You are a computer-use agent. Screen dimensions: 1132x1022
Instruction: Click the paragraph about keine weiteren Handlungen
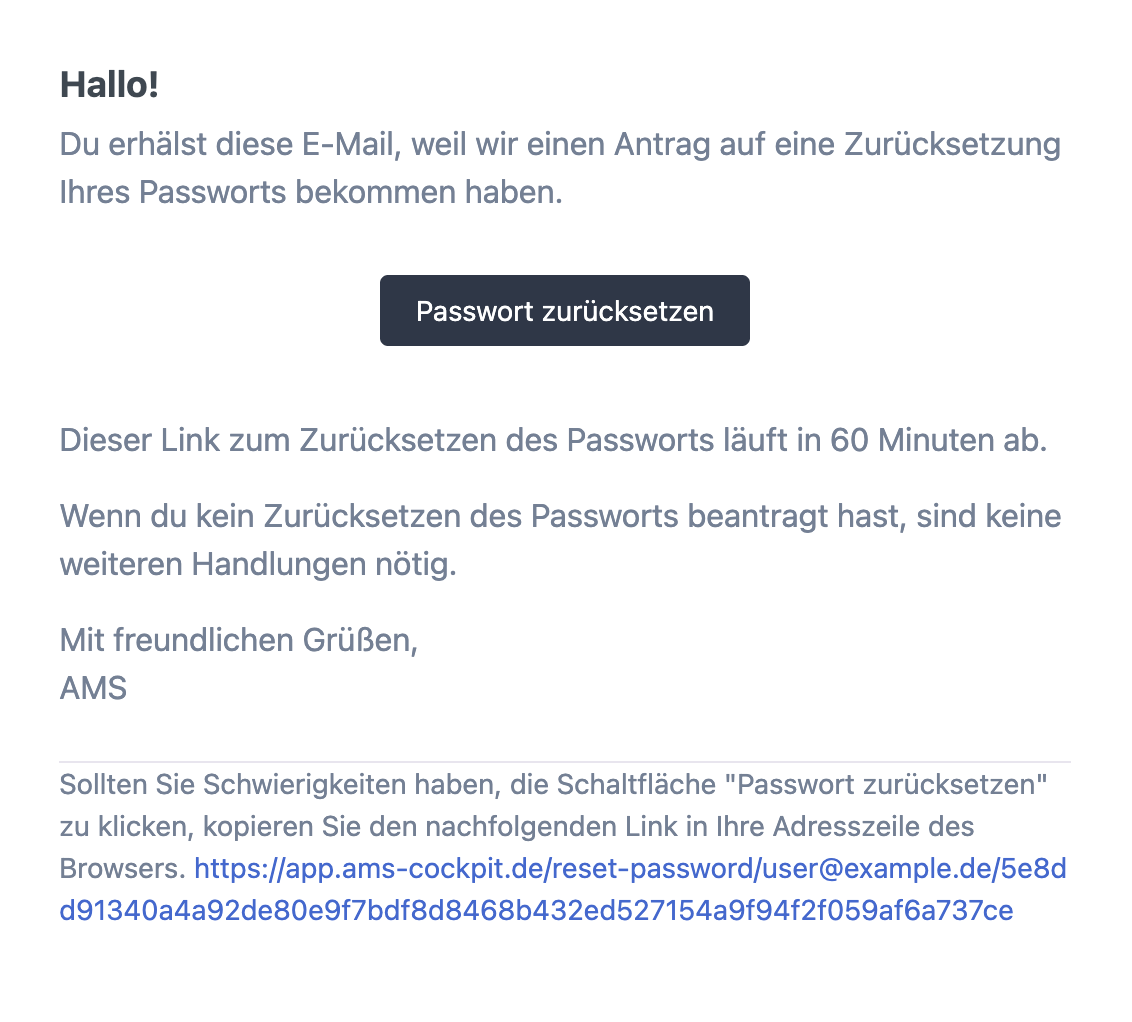(560, 539)
